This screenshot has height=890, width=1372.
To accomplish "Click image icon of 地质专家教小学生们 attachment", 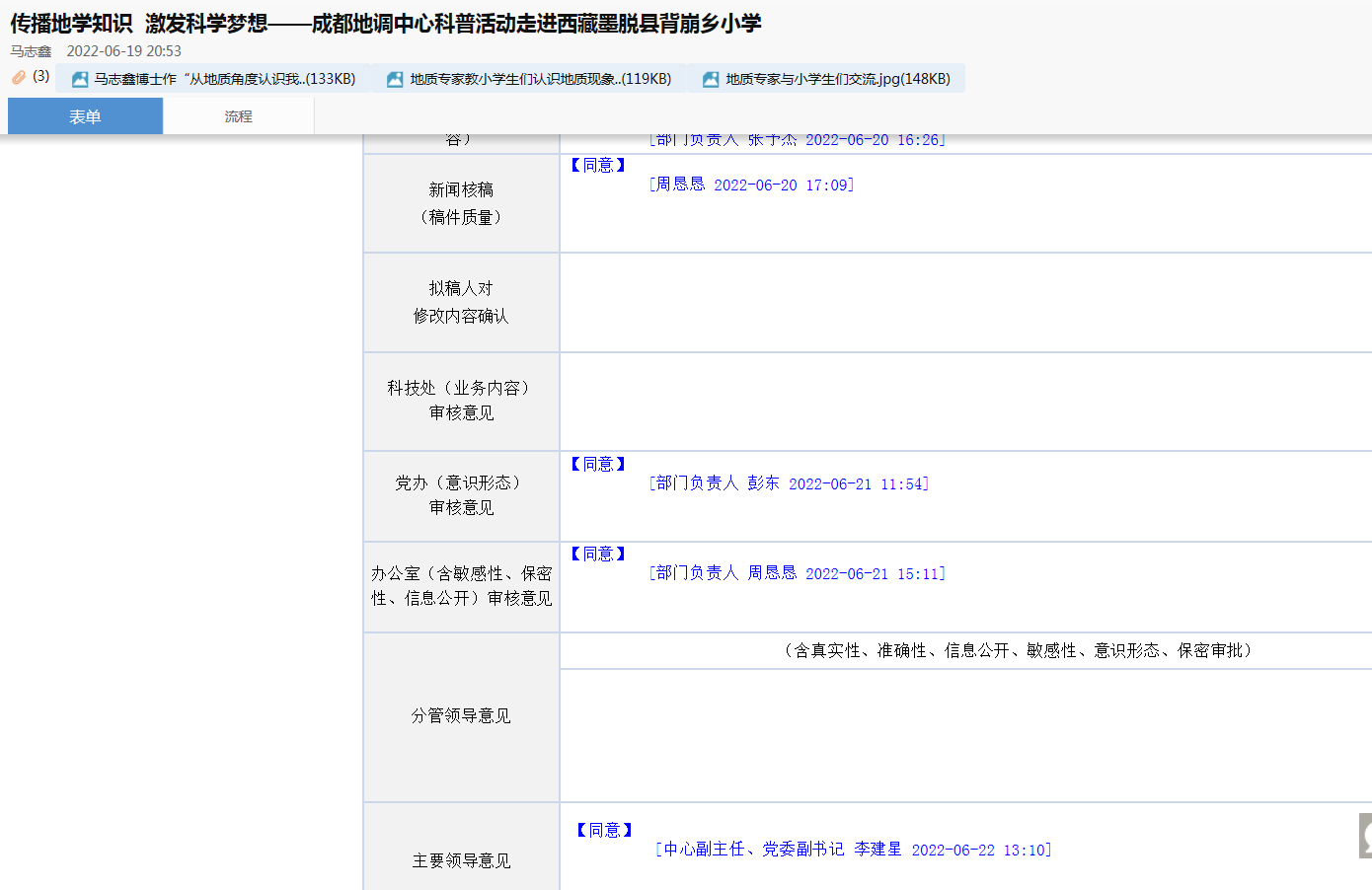I will (x=395, y=80).
